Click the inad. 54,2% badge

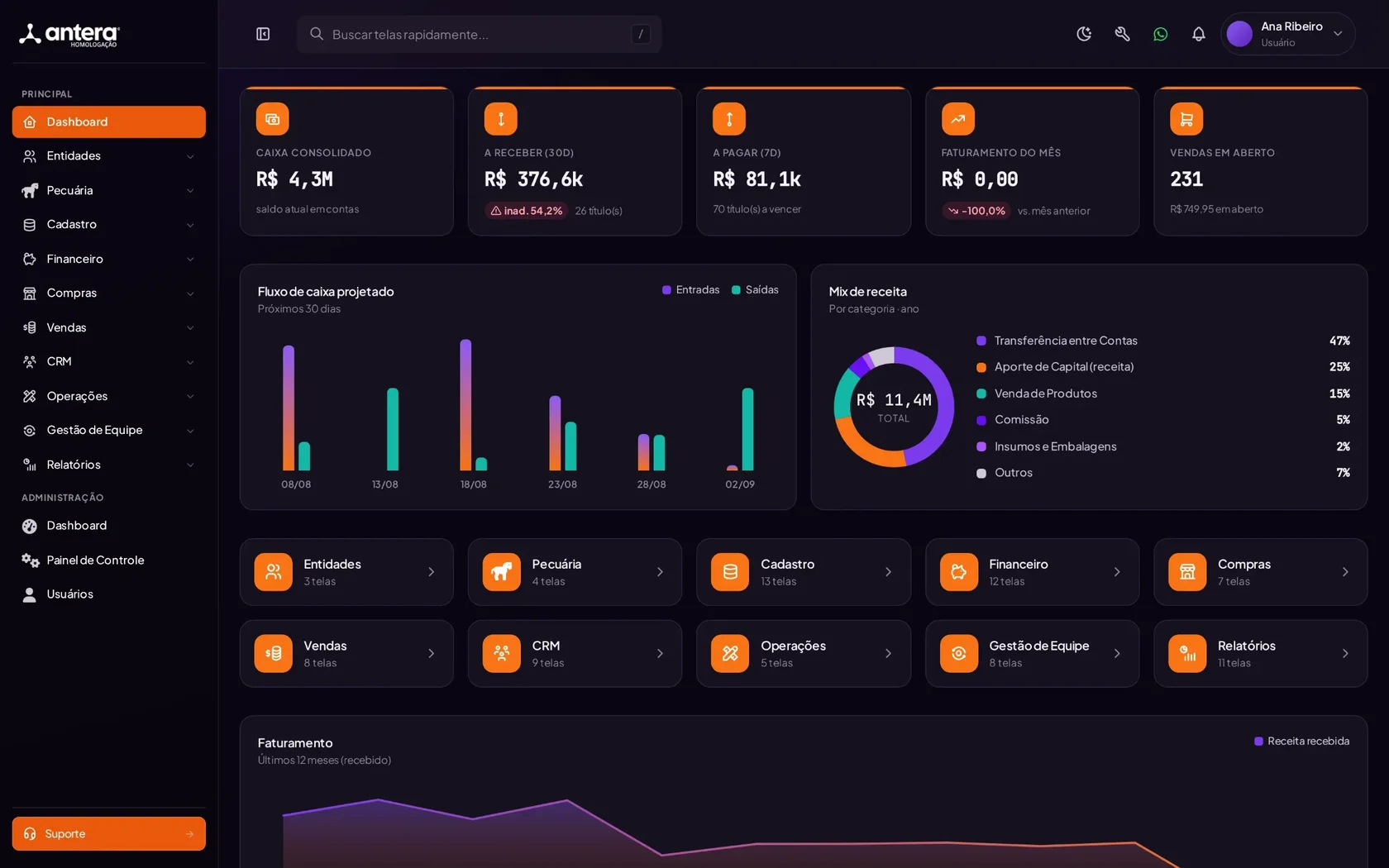pos(526,211)
